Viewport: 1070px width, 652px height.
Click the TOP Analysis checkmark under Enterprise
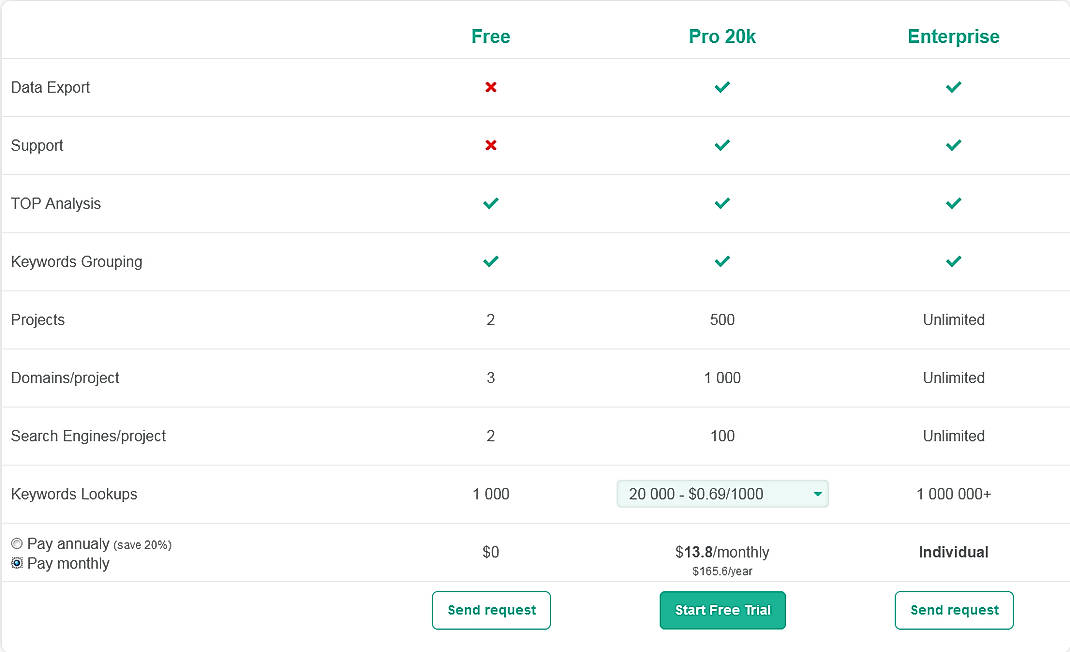(953, 203)
